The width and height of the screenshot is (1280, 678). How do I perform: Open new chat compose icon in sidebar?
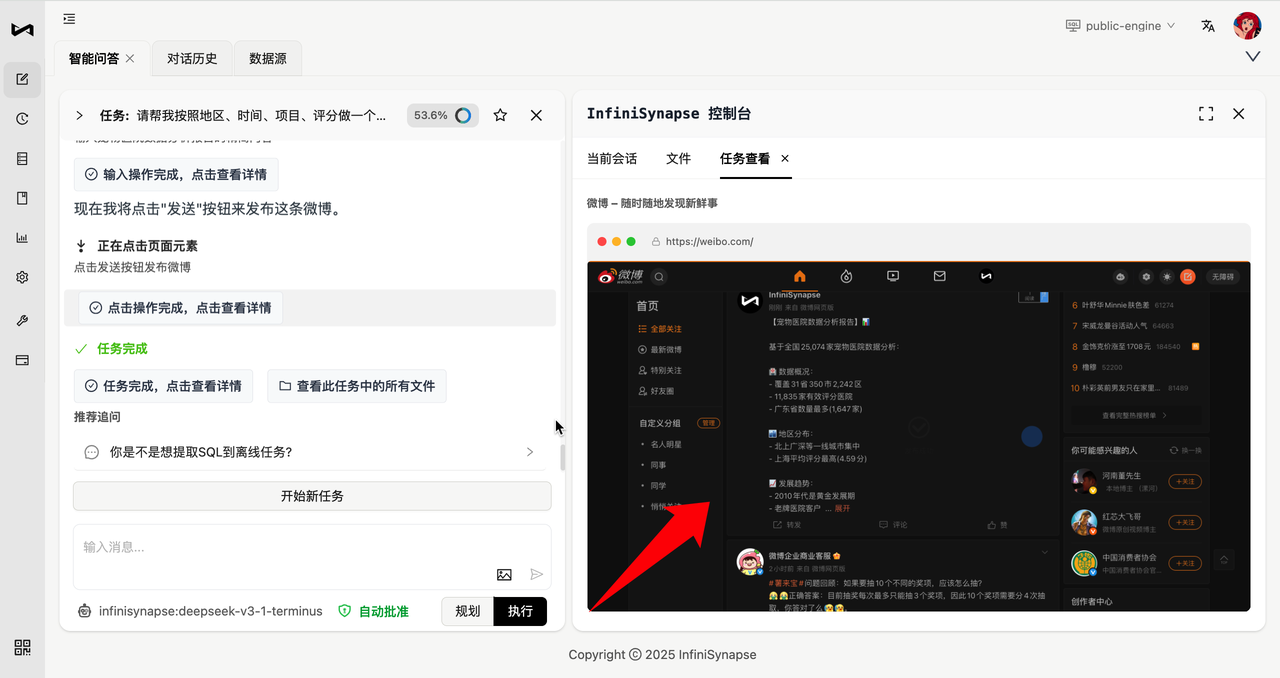click(x=22, y=80)
